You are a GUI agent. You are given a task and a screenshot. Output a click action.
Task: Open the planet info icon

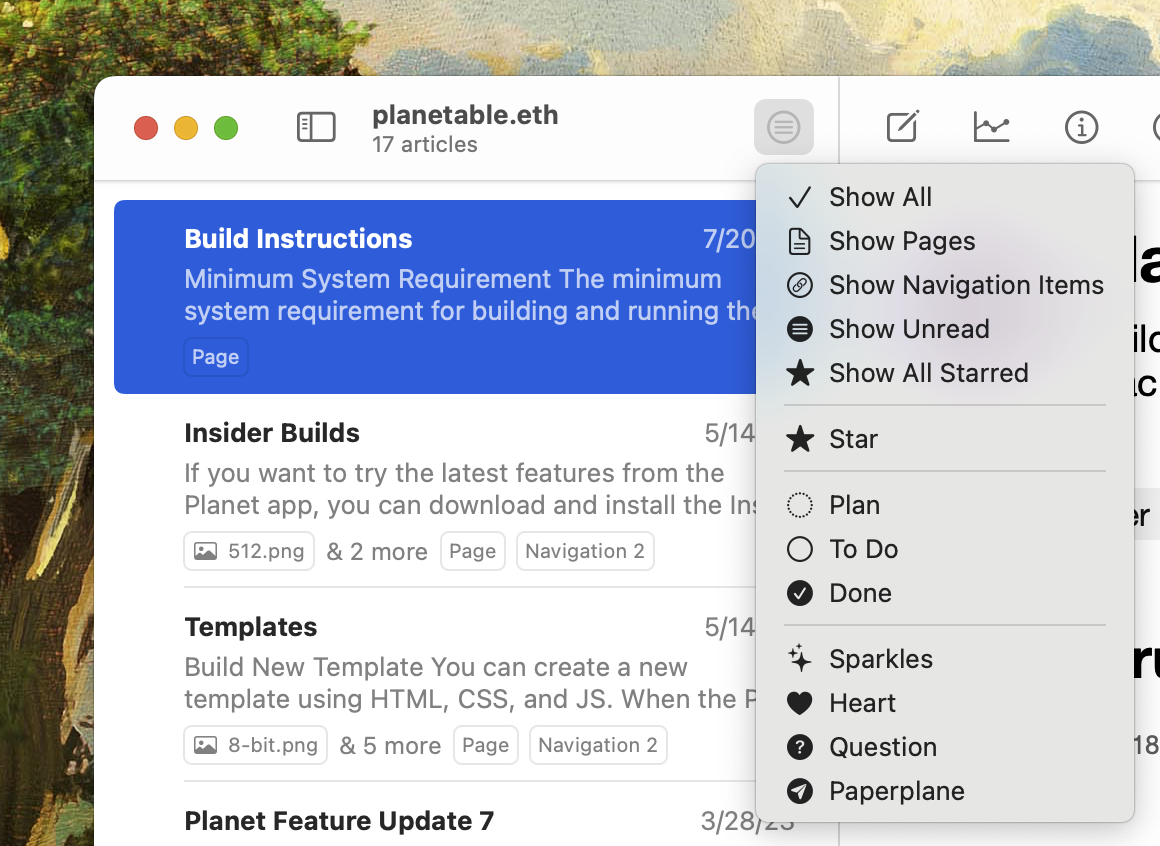point(1081,127)
